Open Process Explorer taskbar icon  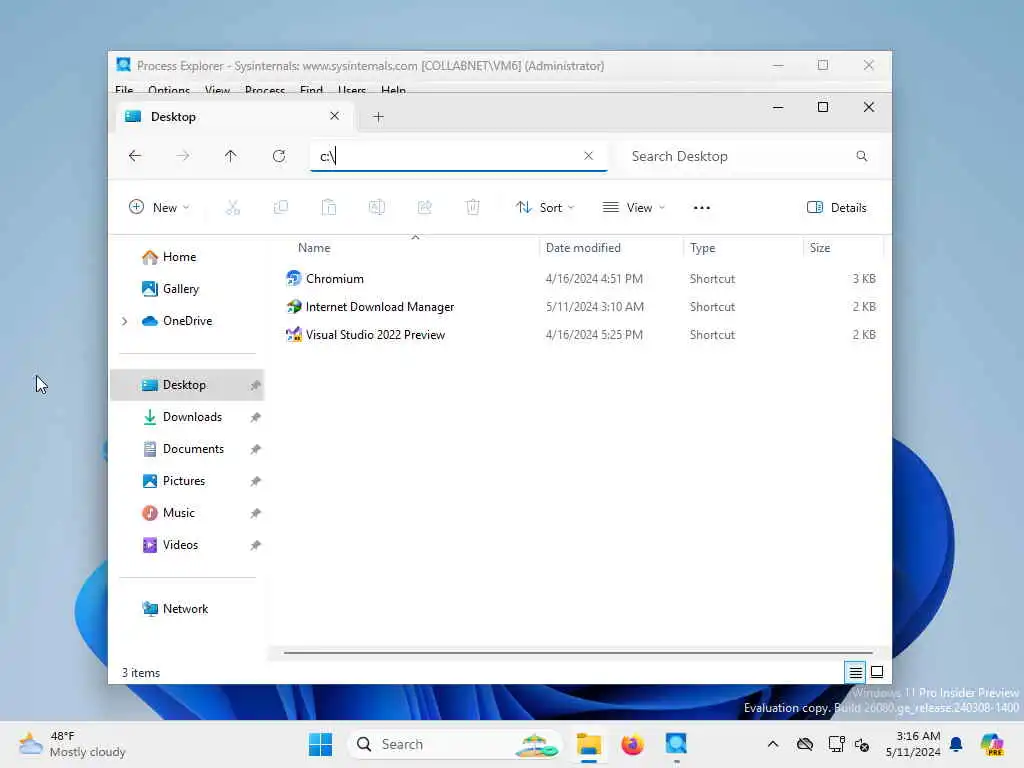coord(676,744)
